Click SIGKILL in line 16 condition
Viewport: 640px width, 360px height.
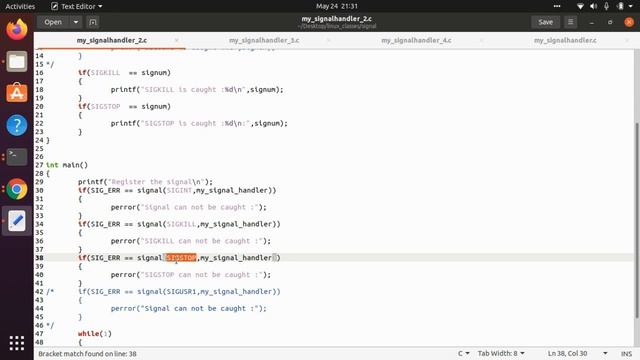pos(105,73)
